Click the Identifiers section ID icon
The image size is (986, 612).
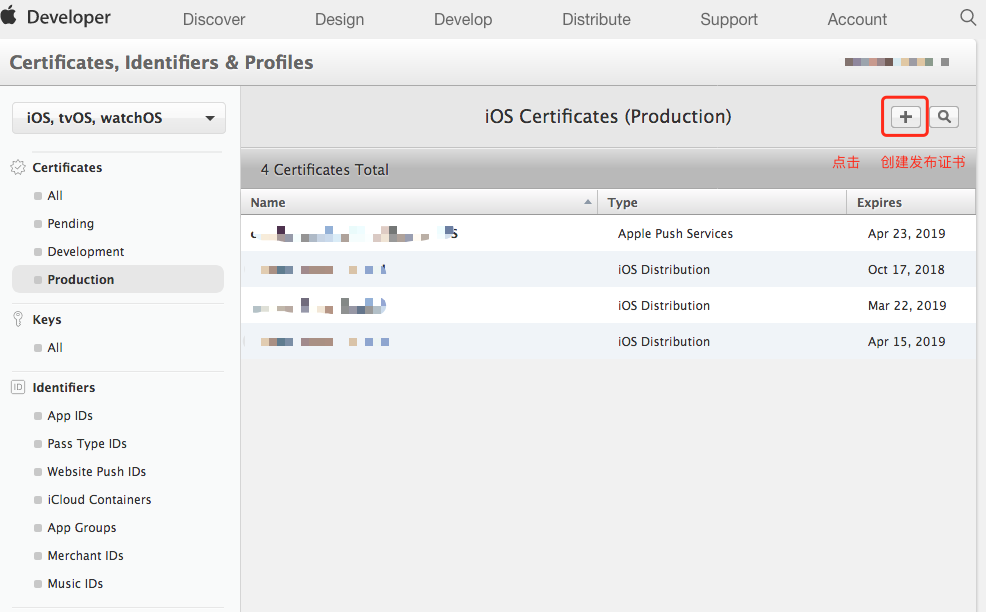click(18, 387)
